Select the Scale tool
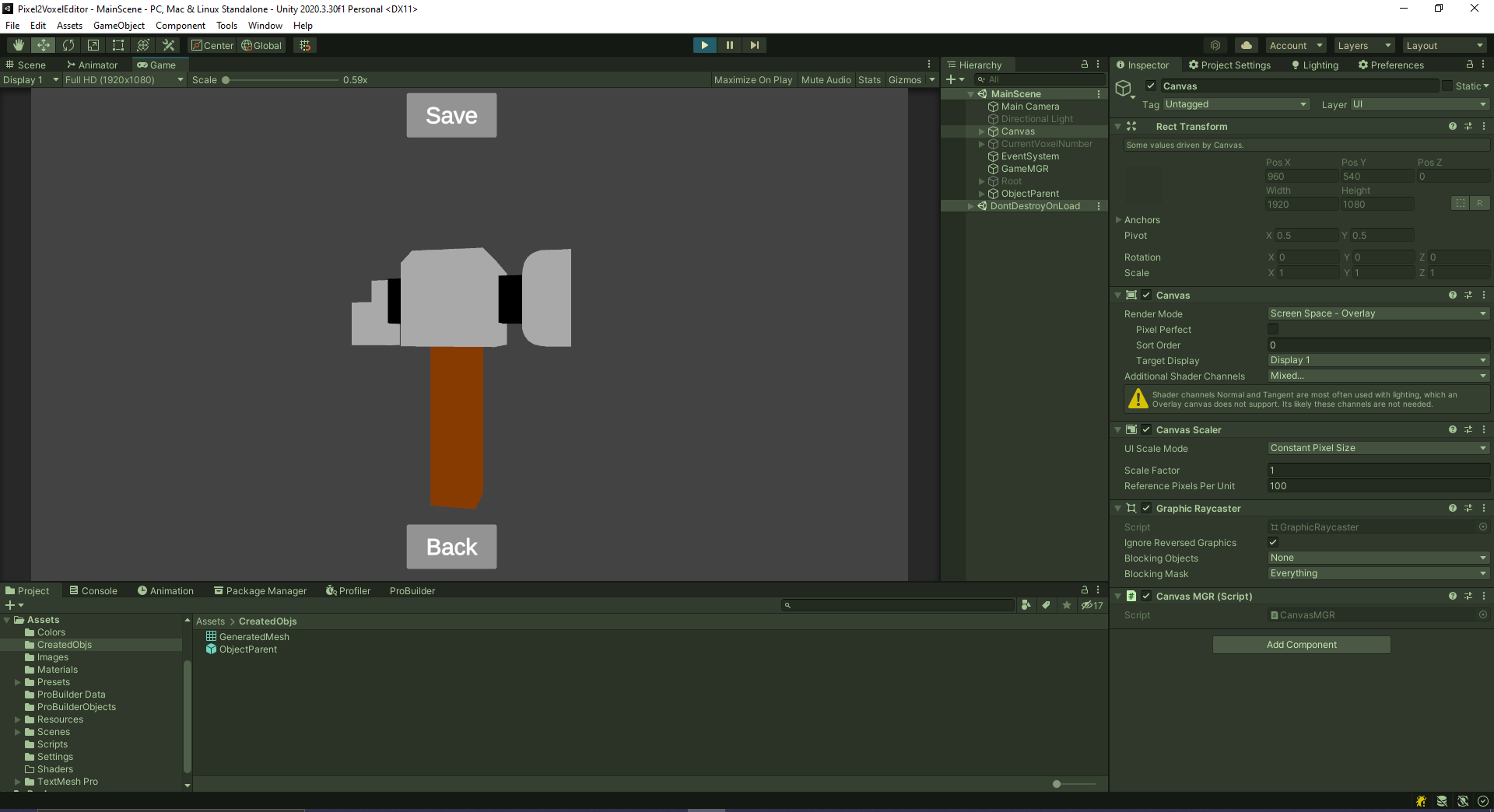 [x=93, y=45]
